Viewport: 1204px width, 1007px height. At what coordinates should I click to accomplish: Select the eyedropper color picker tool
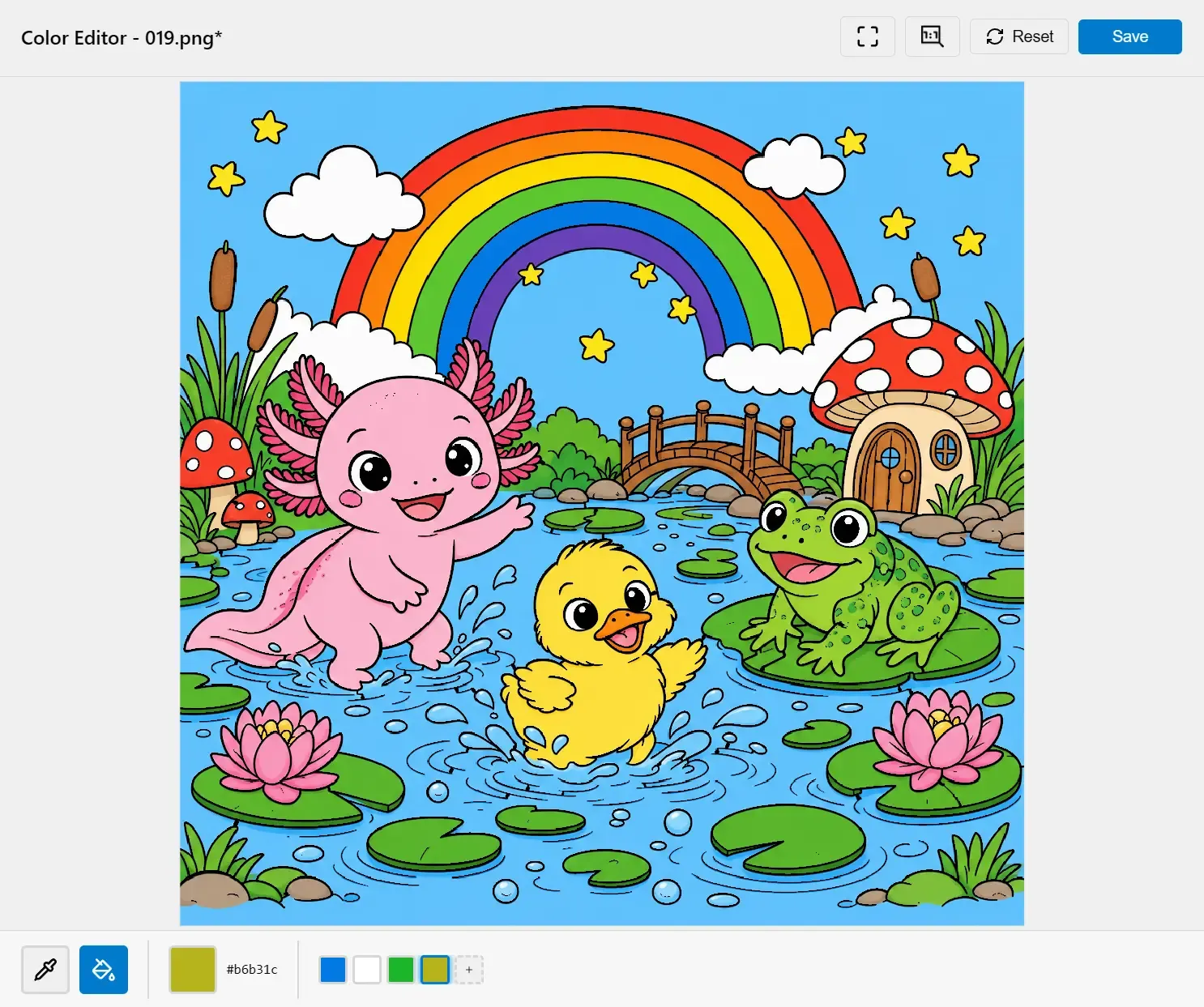[45, 969]
